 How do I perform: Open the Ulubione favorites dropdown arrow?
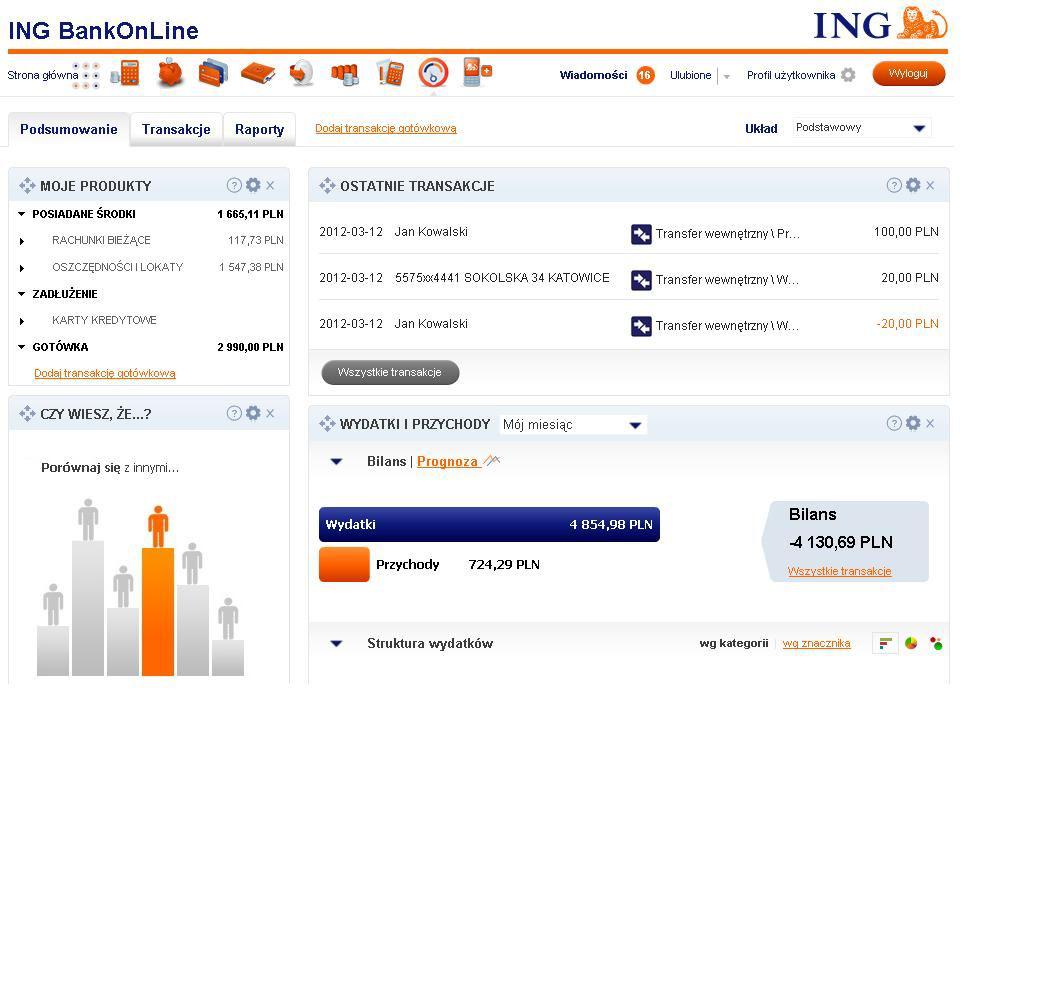point(727,77)
